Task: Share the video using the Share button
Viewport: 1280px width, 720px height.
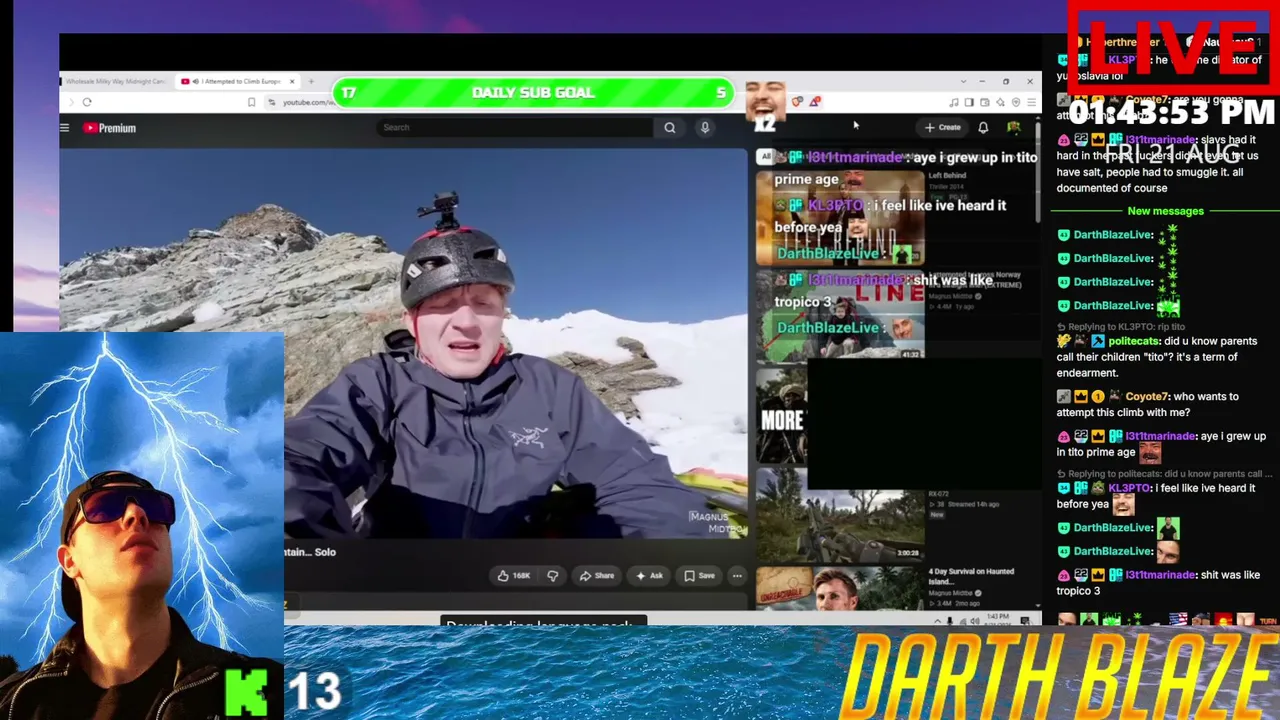Action: (597, 576)
